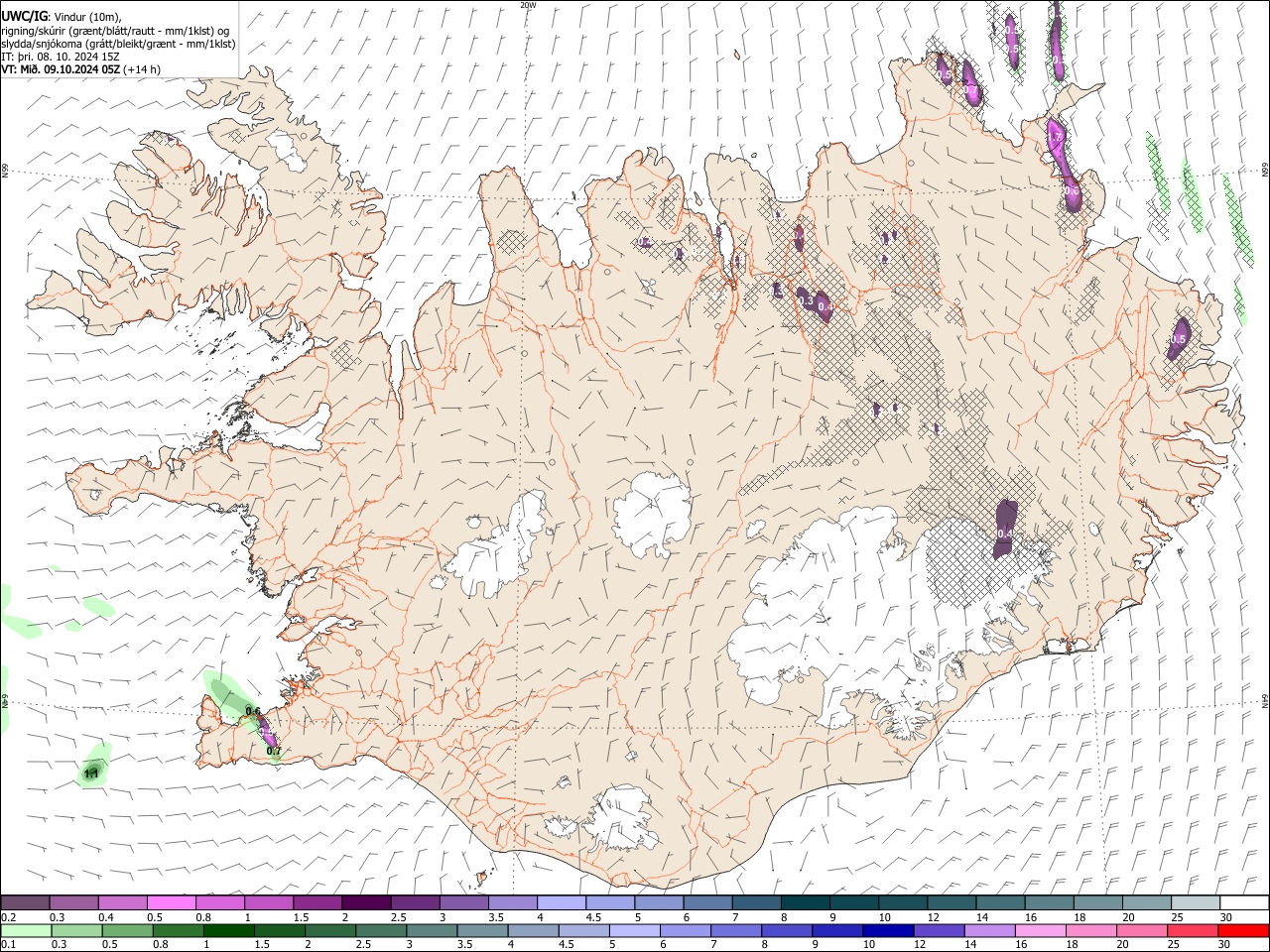The height and width of the screenshot is (952, 1270).
Task: Select the bright pink 0.5 swatch in upper legend
Action: 172,902
